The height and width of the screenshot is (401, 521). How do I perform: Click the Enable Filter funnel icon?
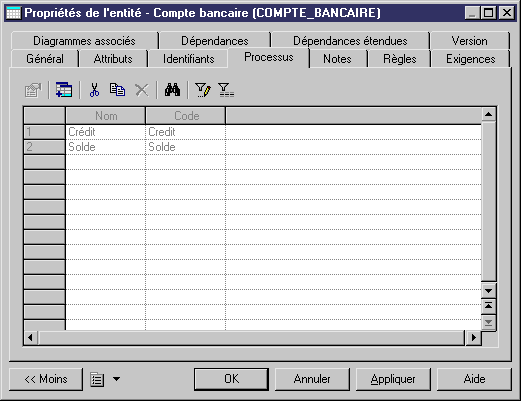coord(226,90)
